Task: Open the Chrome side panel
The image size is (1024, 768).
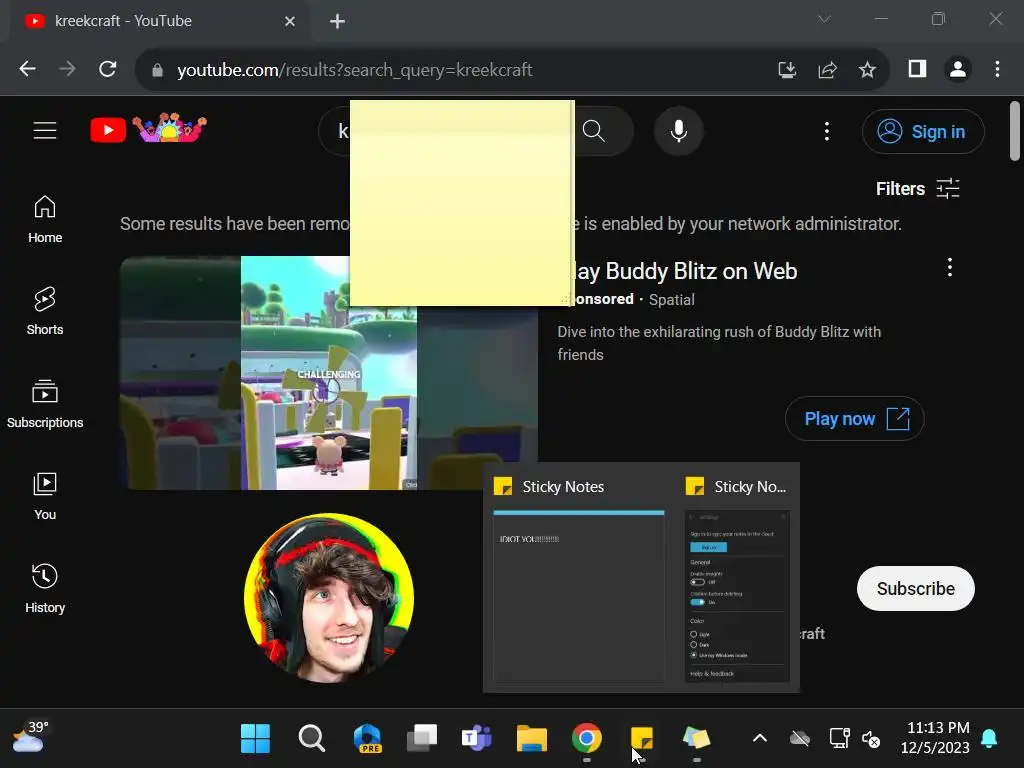Action: (x=918, y=69)
